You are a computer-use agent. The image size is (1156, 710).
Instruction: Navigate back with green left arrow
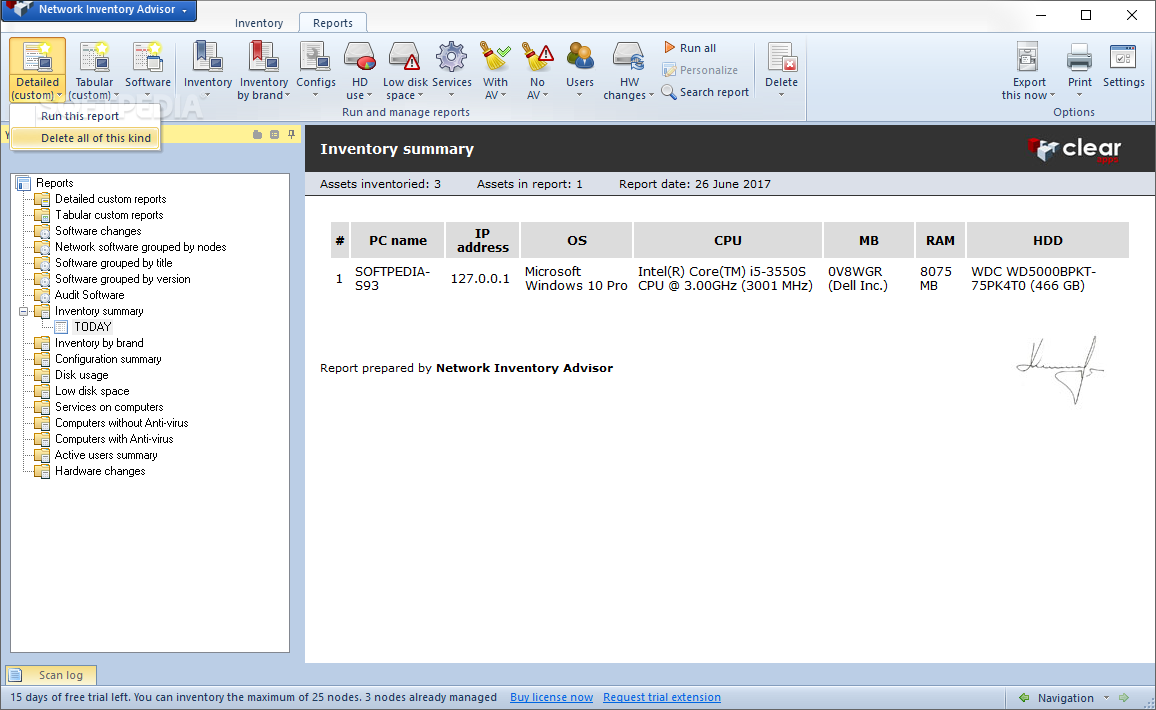point(1024,697)
